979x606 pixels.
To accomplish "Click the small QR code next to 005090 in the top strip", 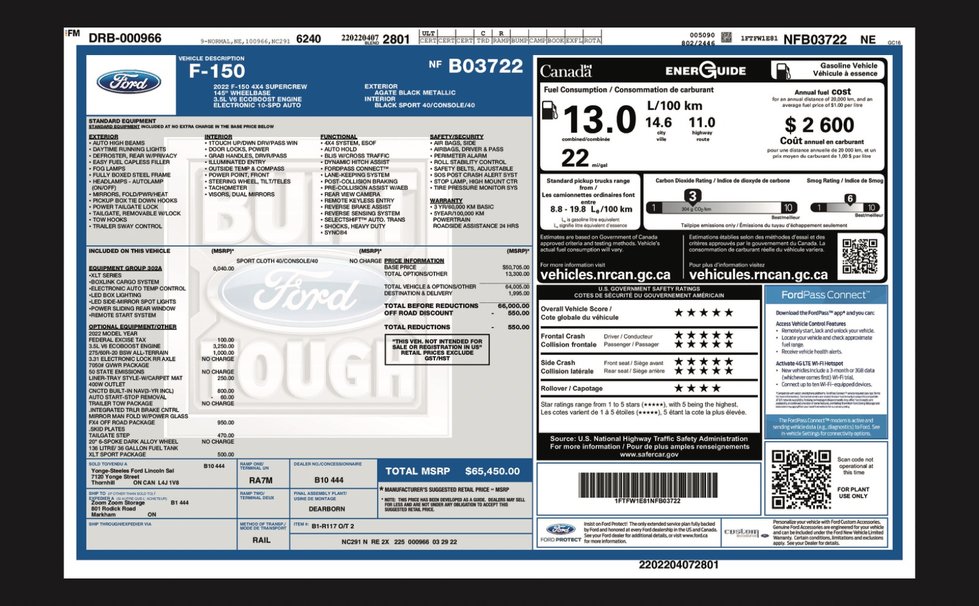I will (x=726, y=37).
